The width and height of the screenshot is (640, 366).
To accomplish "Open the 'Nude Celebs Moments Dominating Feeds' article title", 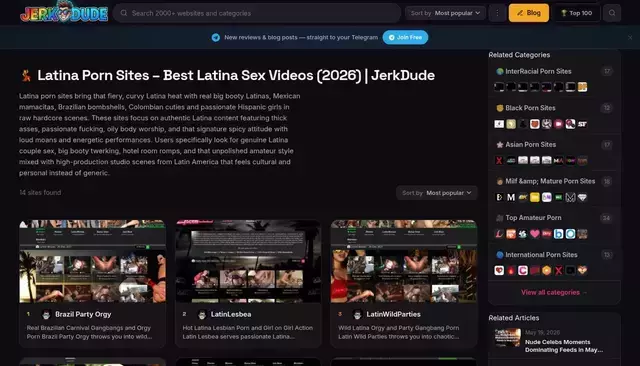I will pos(564,346).
